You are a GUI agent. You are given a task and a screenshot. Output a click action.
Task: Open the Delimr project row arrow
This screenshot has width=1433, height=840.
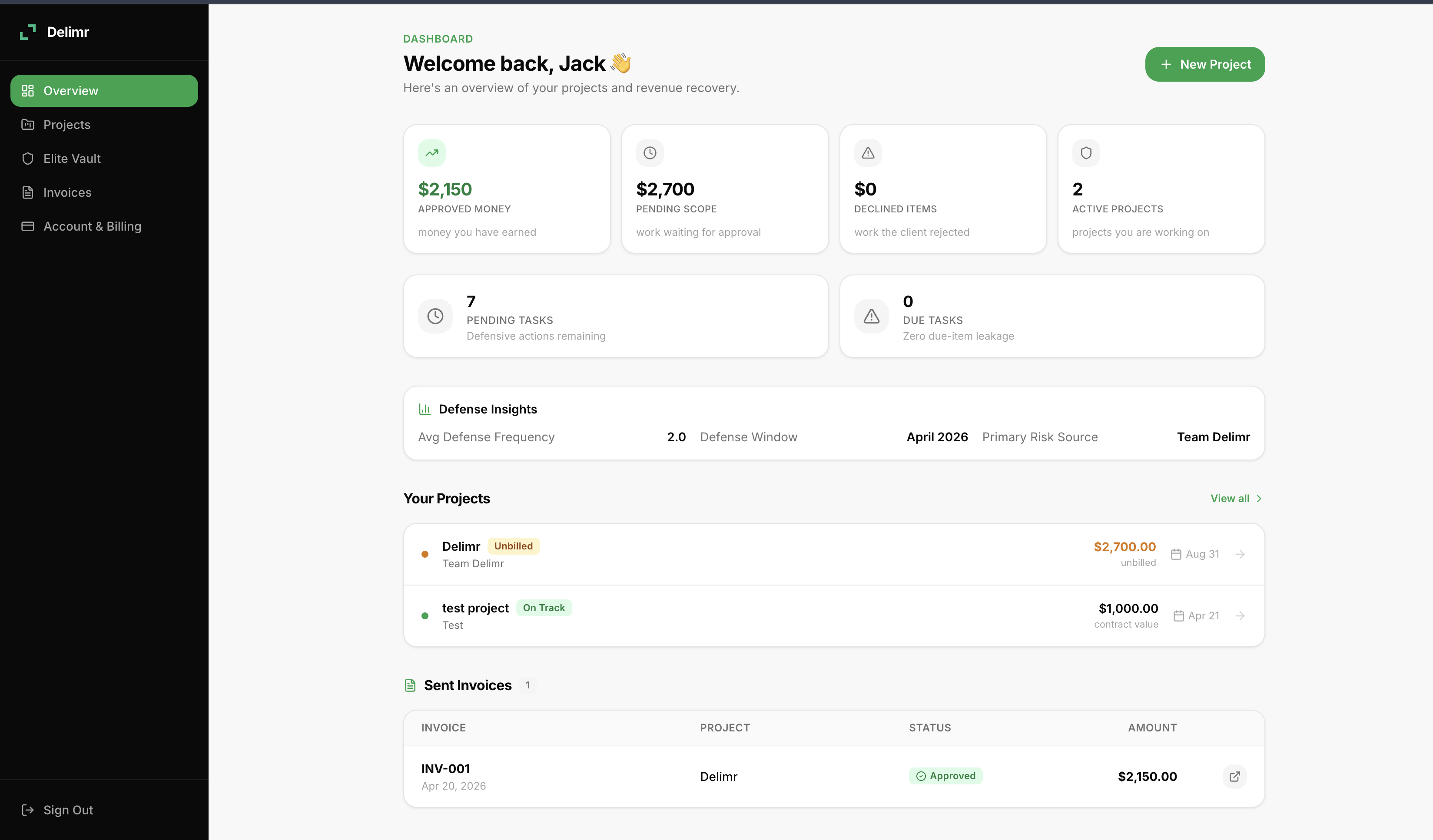pos(1240,554)
